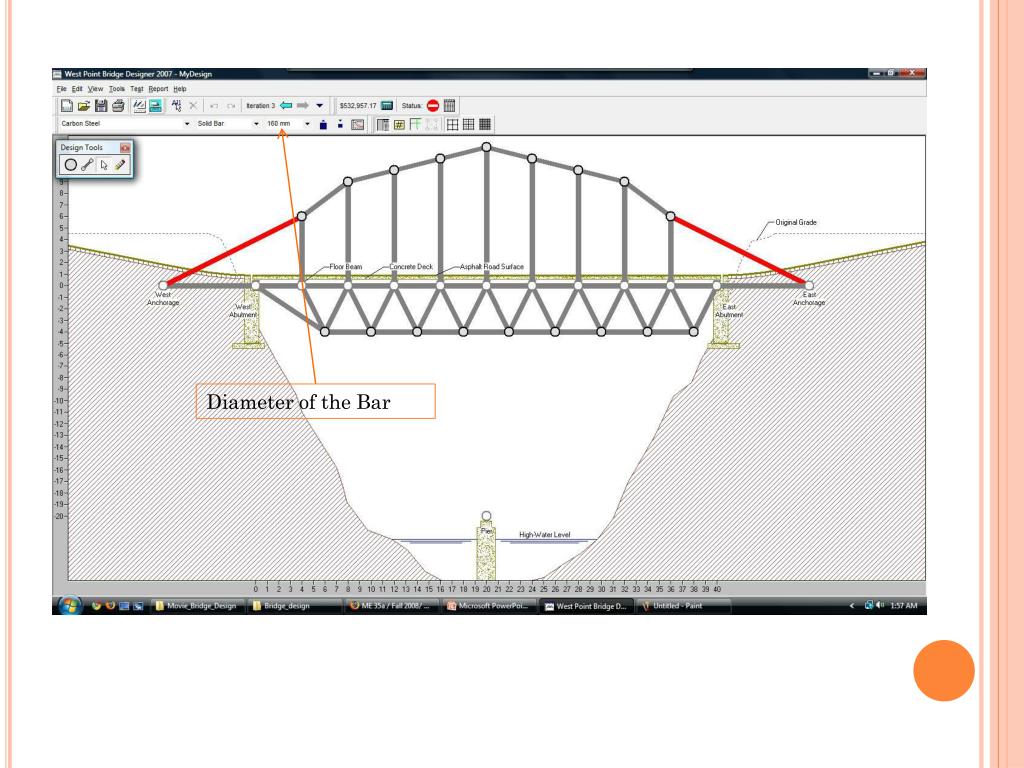Open cost calculation report icon
1024x768 pixels.
(x=387, y=106)
